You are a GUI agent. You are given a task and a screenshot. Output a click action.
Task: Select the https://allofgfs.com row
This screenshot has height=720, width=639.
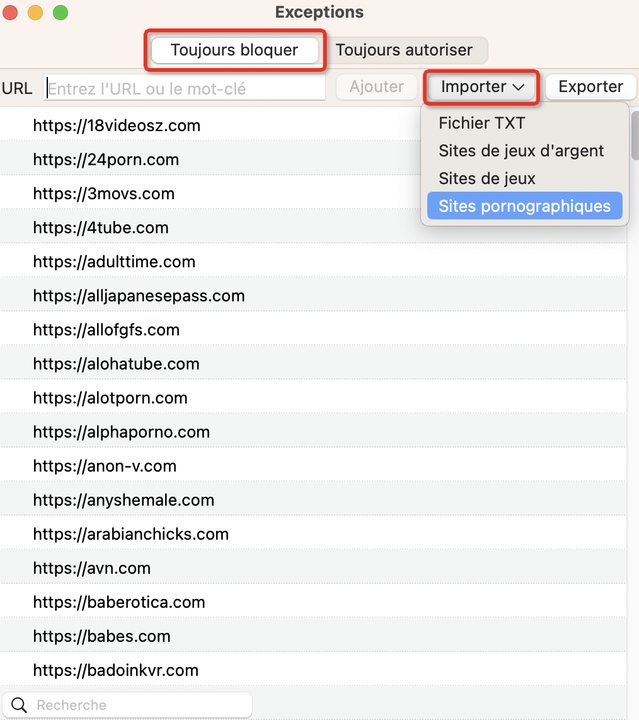[314, 329]
